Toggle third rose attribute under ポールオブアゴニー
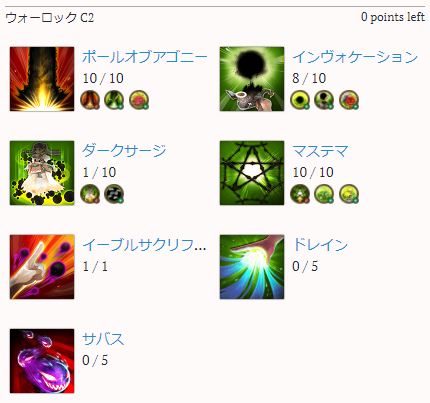Viewport: 430px width, 403px height. pyautogui.click(x=139, y=100)
